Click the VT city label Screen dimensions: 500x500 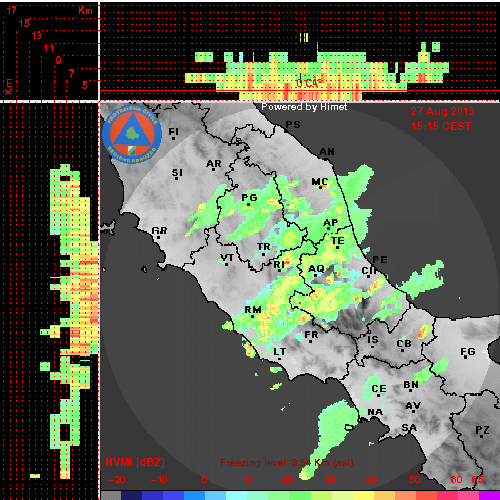pyautogui.click(x=227, y=258)
